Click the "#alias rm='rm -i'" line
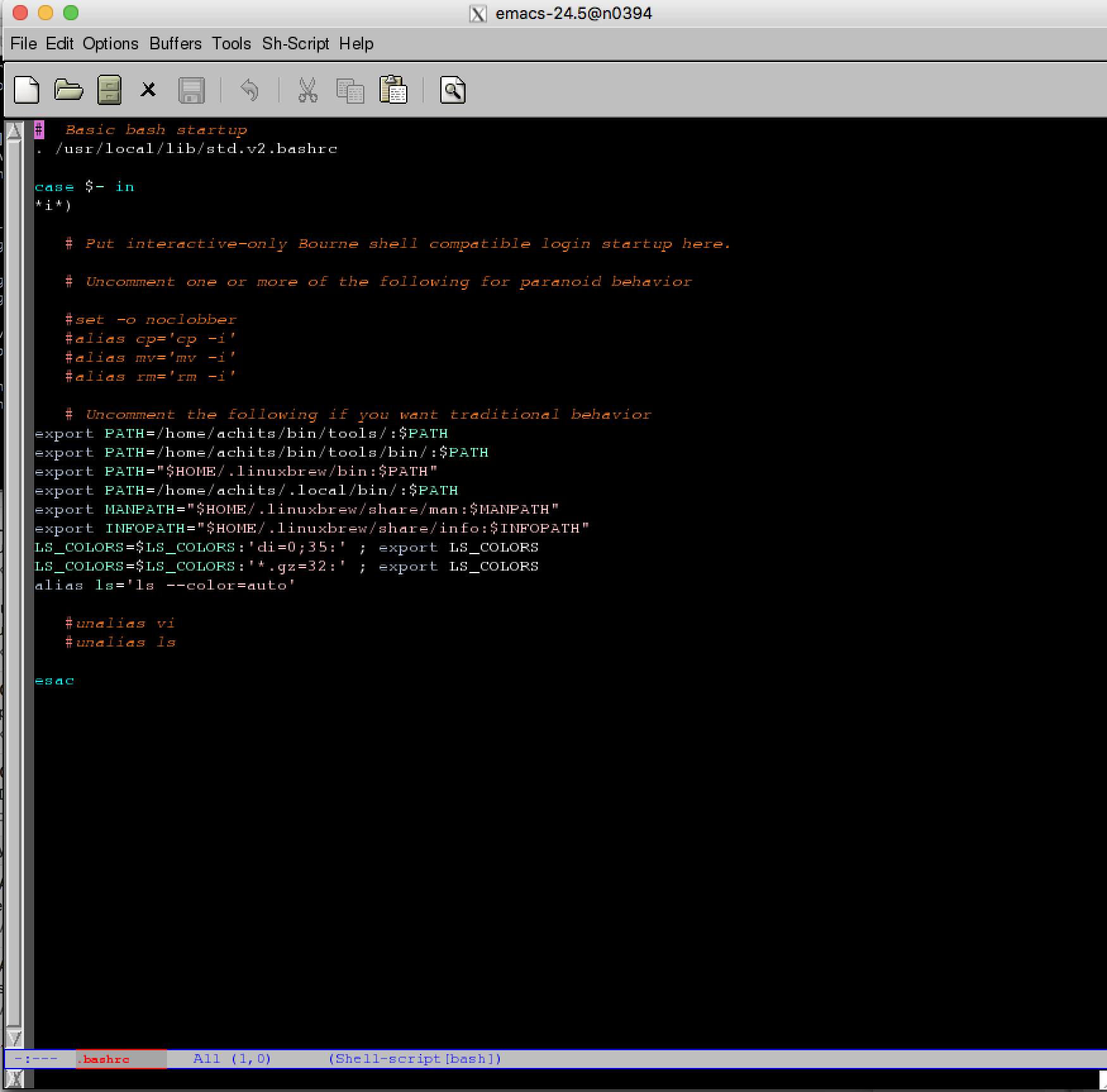 pos(151,376)
